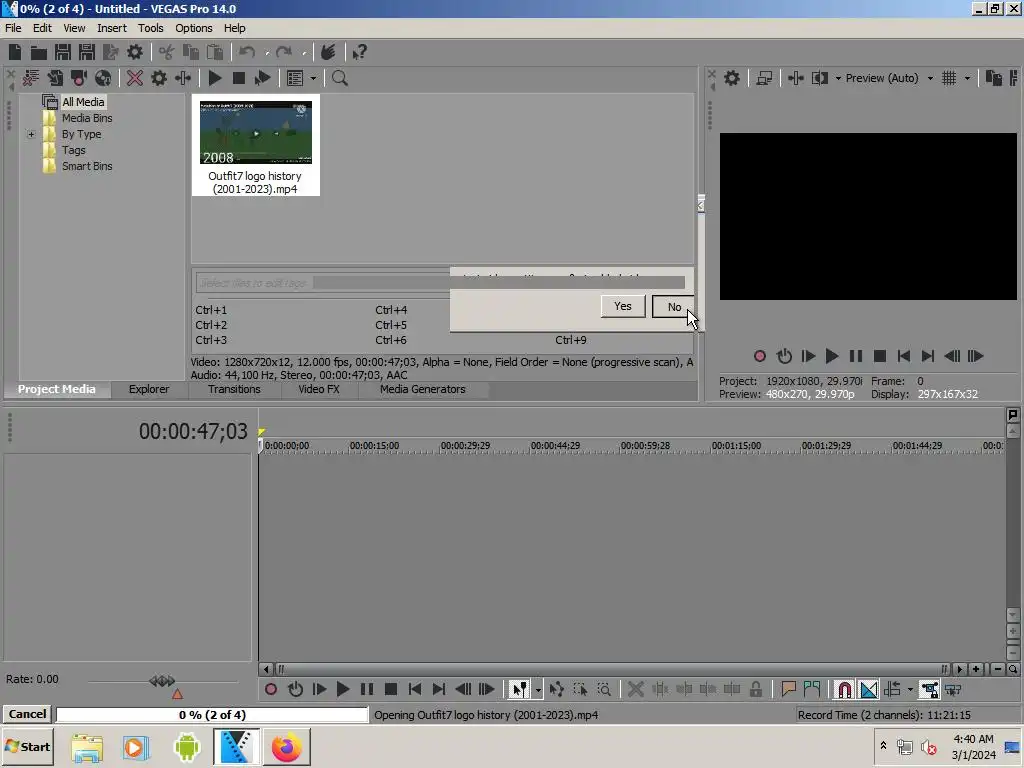Select Outfit7 logo history media thumbnail
This screenshot has height=768, width=1024.
(x=256, y=145)
